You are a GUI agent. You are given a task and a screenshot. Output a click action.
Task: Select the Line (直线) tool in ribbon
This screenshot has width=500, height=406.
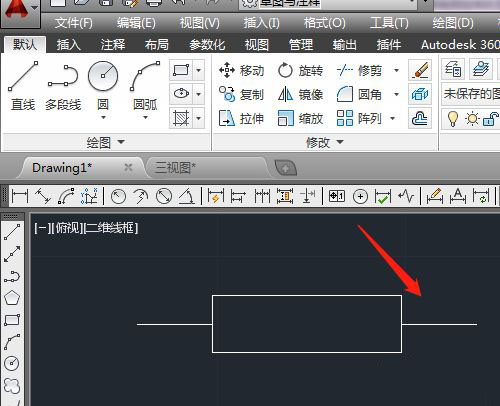point(23,86)
